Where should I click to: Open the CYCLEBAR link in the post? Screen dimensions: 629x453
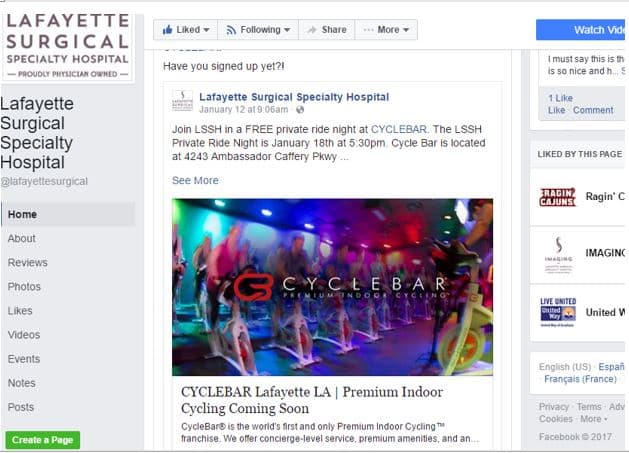coord(399,129)
